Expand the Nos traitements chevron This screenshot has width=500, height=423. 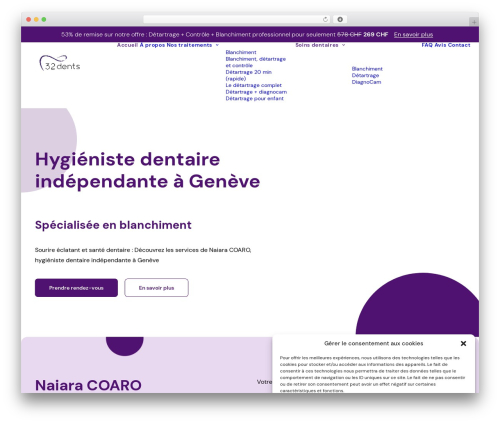tap(217, 45)
